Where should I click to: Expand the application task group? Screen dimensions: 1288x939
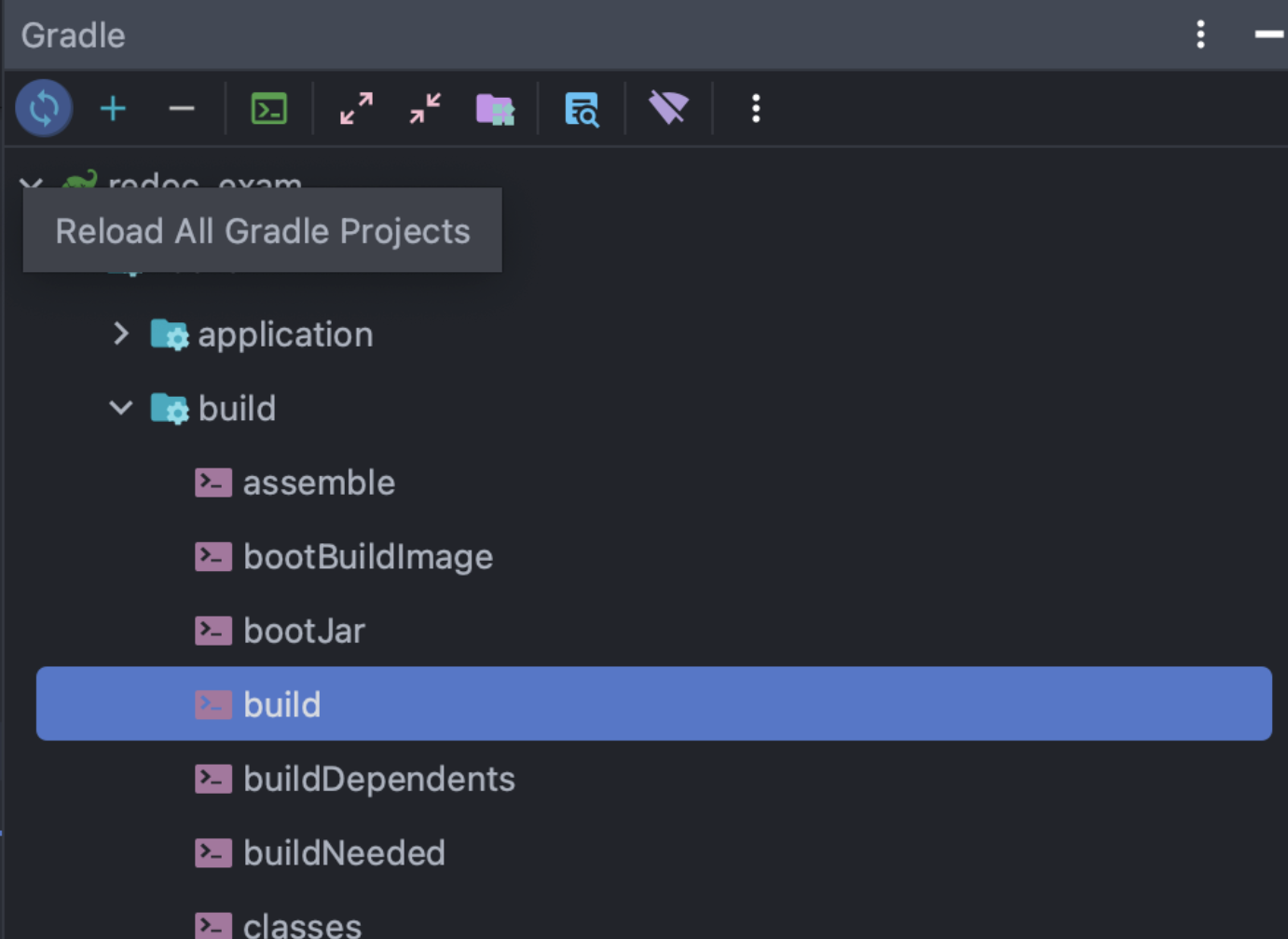pyautogui.click(x=121, y=333)
